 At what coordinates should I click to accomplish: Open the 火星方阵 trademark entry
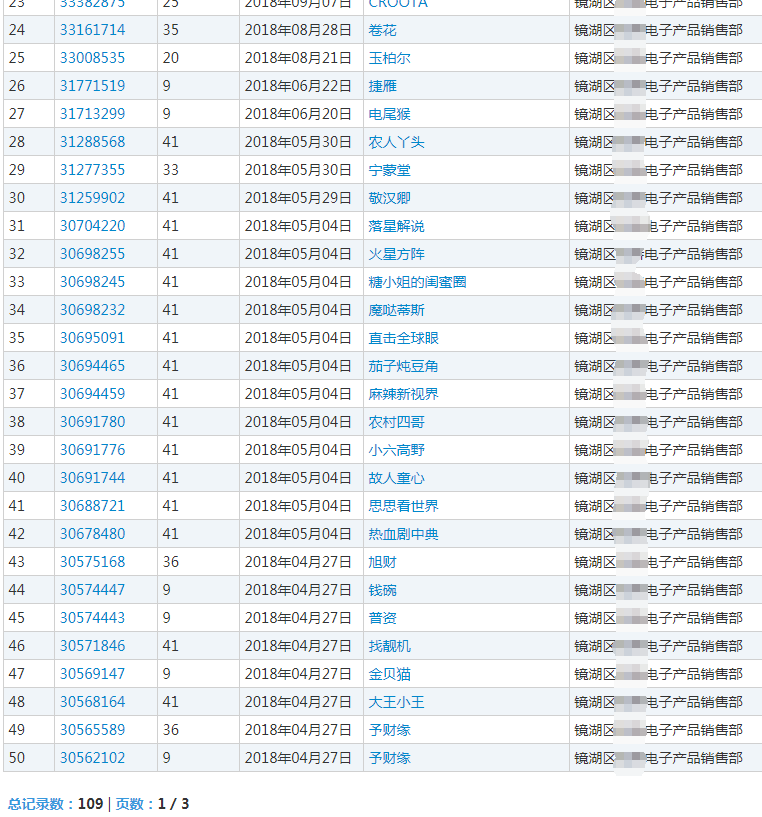[x=396, y=254]
